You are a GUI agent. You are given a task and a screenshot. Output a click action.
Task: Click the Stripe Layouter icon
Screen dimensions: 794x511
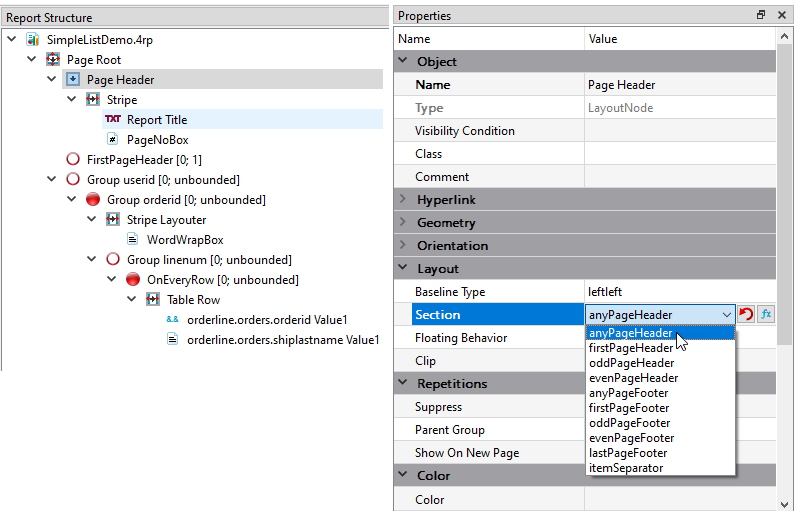(112, 219)
